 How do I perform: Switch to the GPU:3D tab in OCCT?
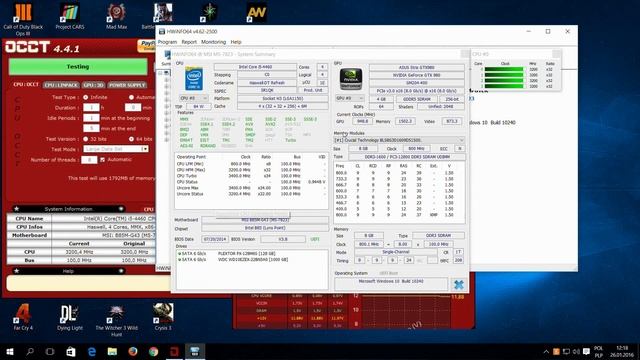point(93,85)
